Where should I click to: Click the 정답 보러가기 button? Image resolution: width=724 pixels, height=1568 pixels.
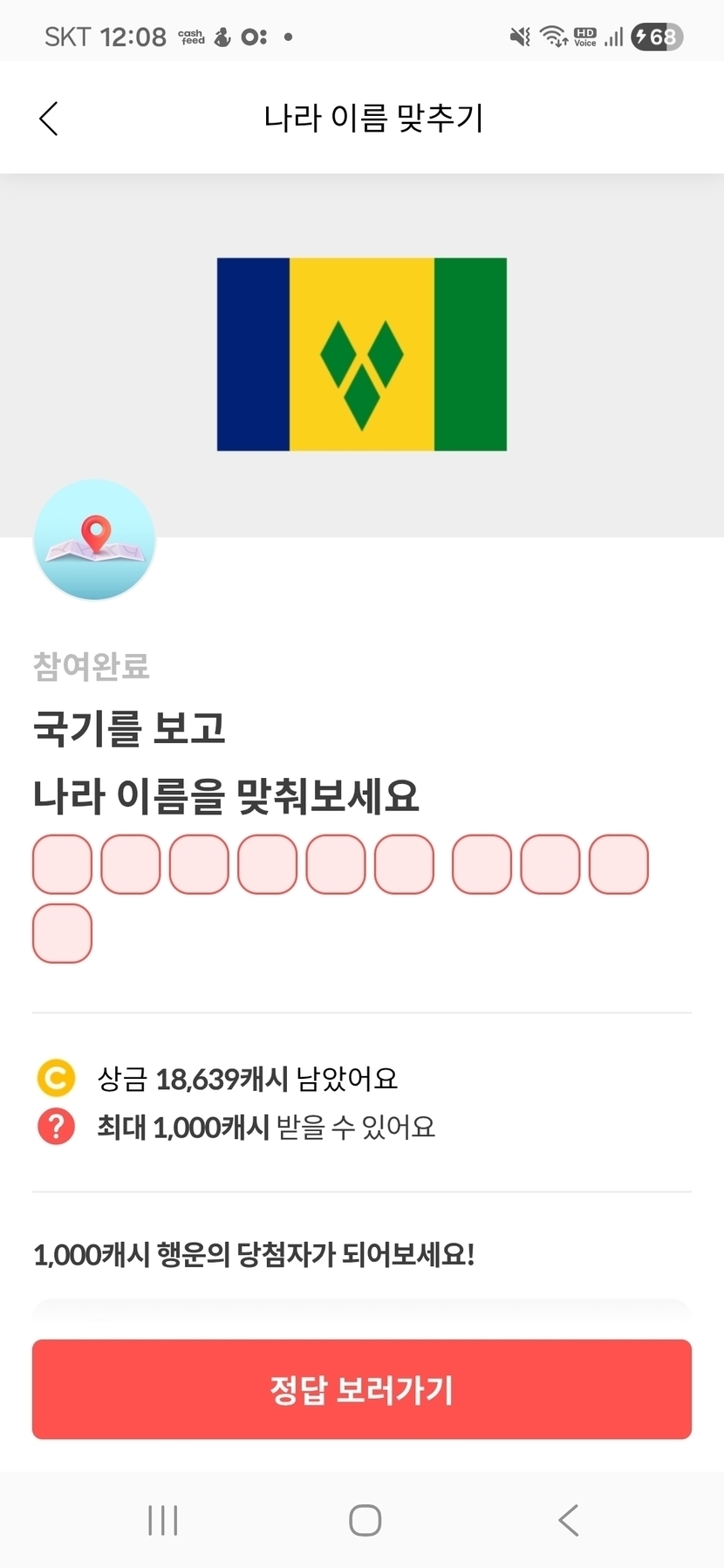point(362,1389)
